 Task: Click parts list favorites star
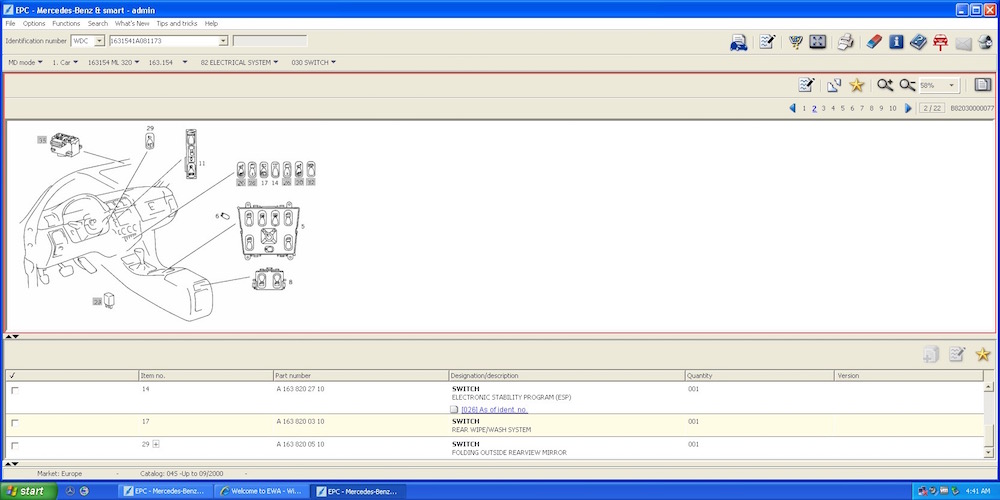tap(983, 355)
